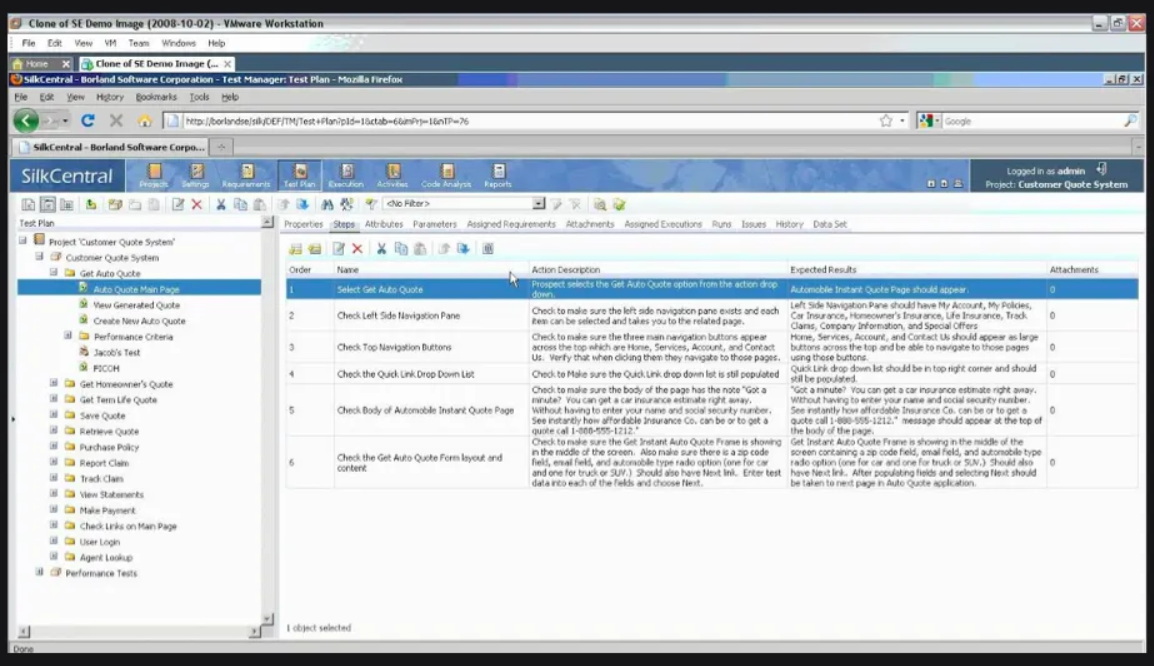The width and height of the screenshot is (1154, 666).
Task: Open the Activities module
Action: tap(392, 176)
